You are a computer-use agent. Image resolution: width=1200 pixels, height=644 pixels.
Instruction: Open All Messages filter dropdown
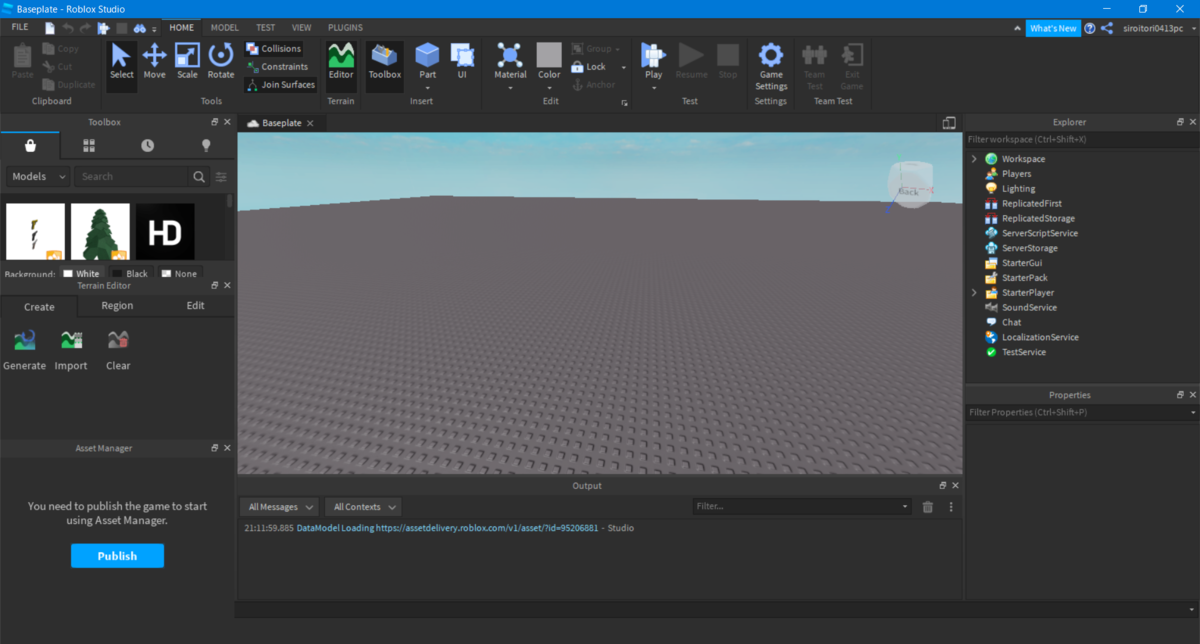(x=281, y=507)
